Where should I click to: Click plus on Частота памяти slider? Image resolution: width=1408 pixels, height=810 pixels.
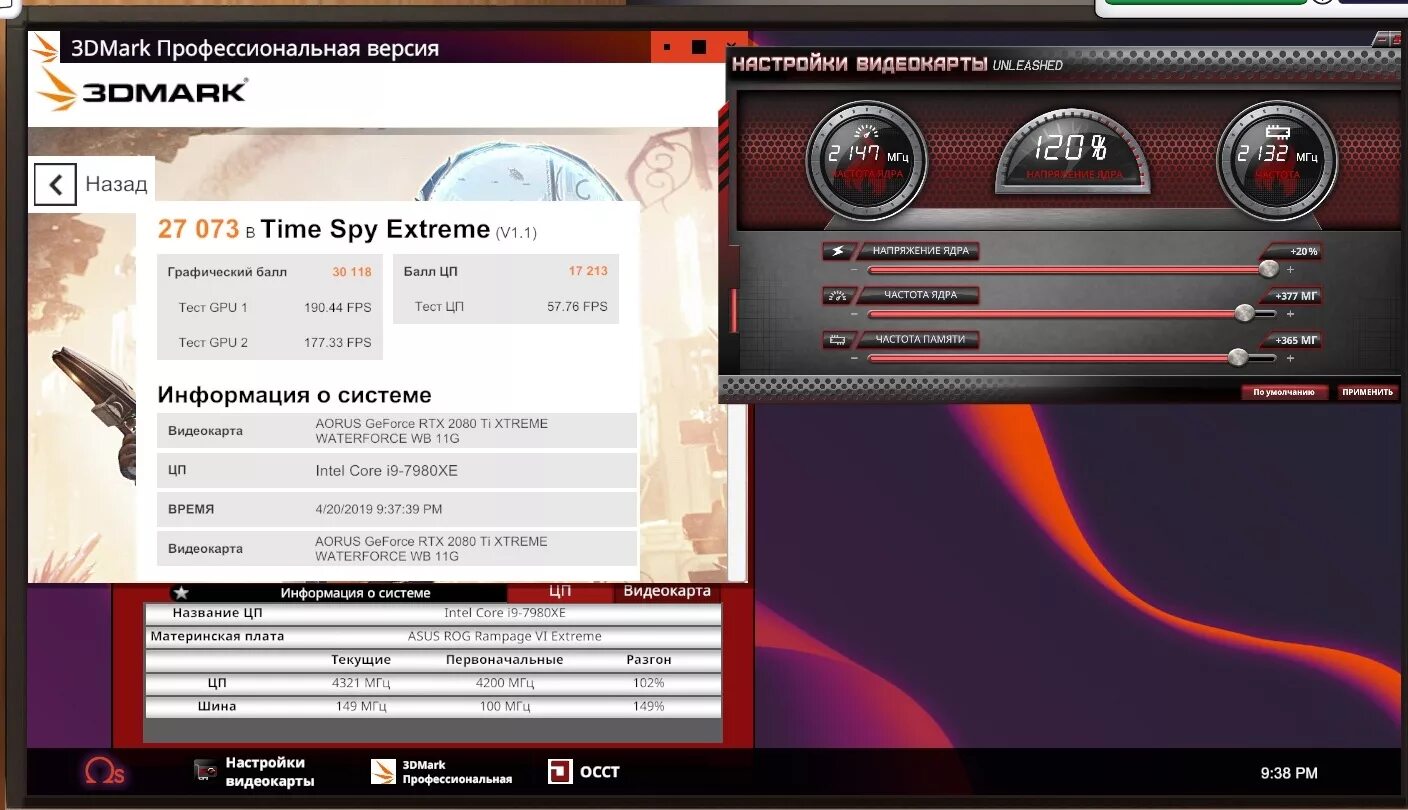(x=1290, y=358)
